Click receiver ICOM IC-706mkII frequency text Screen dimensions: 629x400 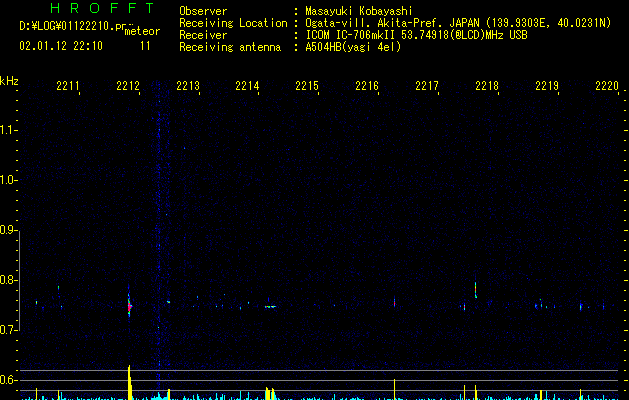click(x=416, y=35)
